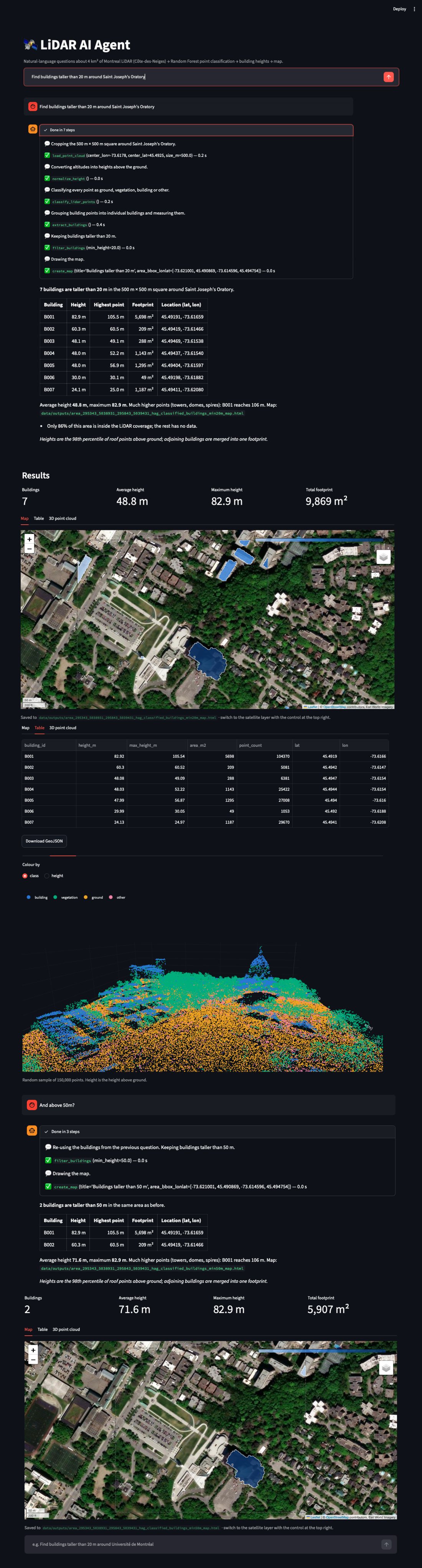Click the user avatar of the first question
The image size is (422, 1568).
coord(32,107)
